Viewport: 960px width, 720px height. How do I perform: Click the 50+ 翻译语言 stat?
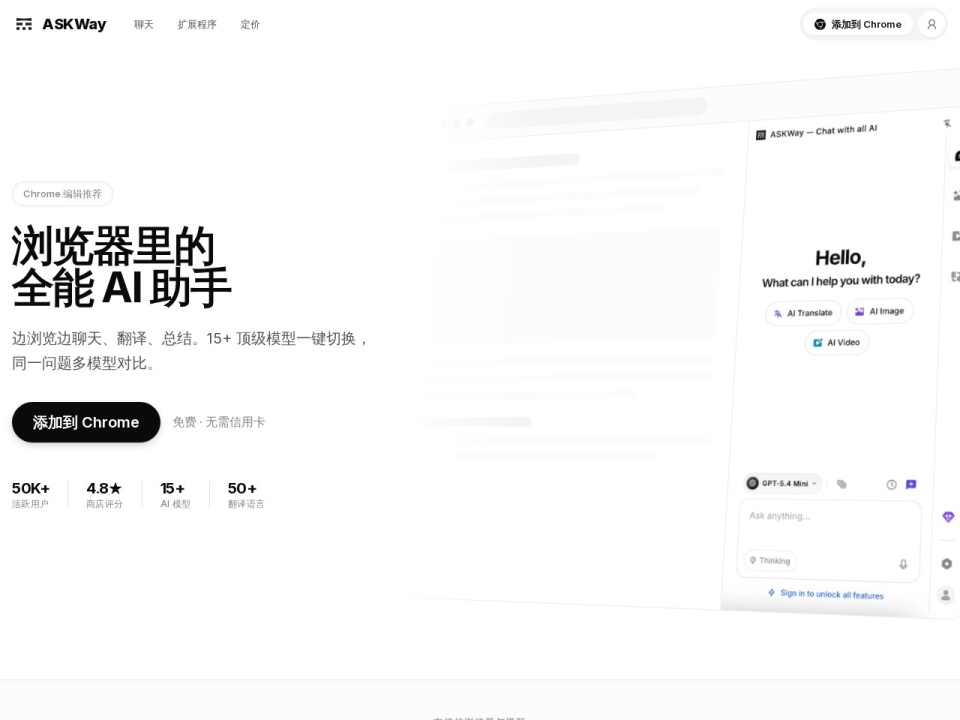[x=246, y=495]
